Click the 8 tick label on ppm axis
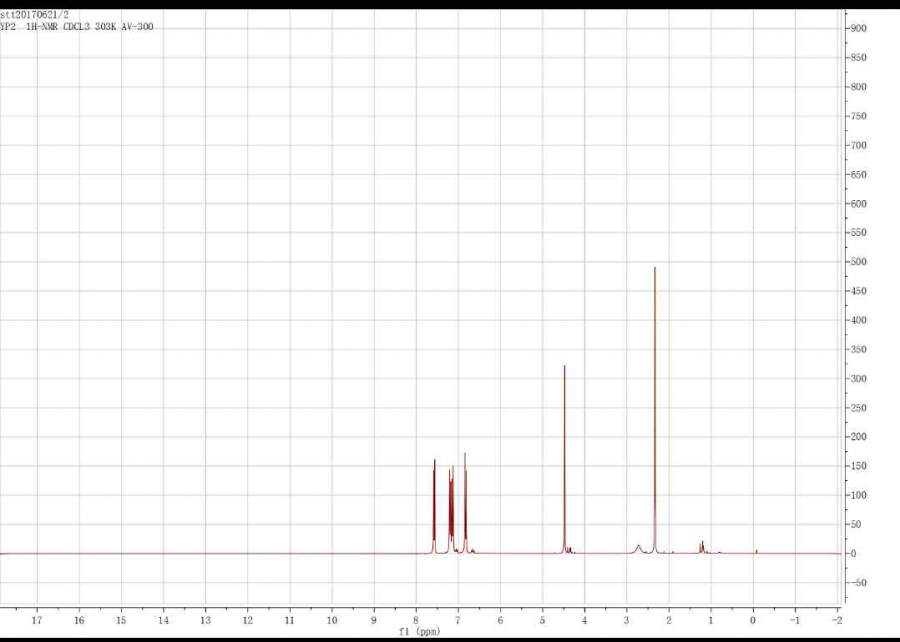The width and height of the screenshot is (900, 642). (x=416, y=620)
